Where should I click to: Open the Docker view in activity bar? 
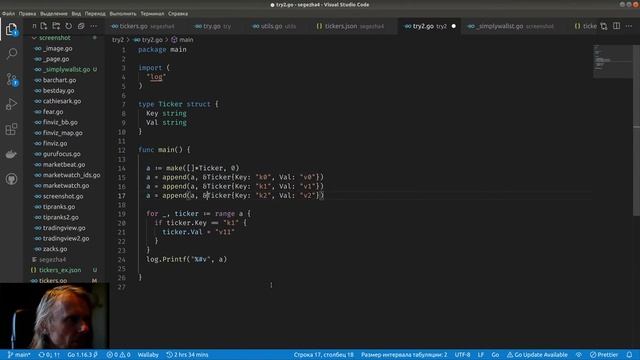point(11,154)
